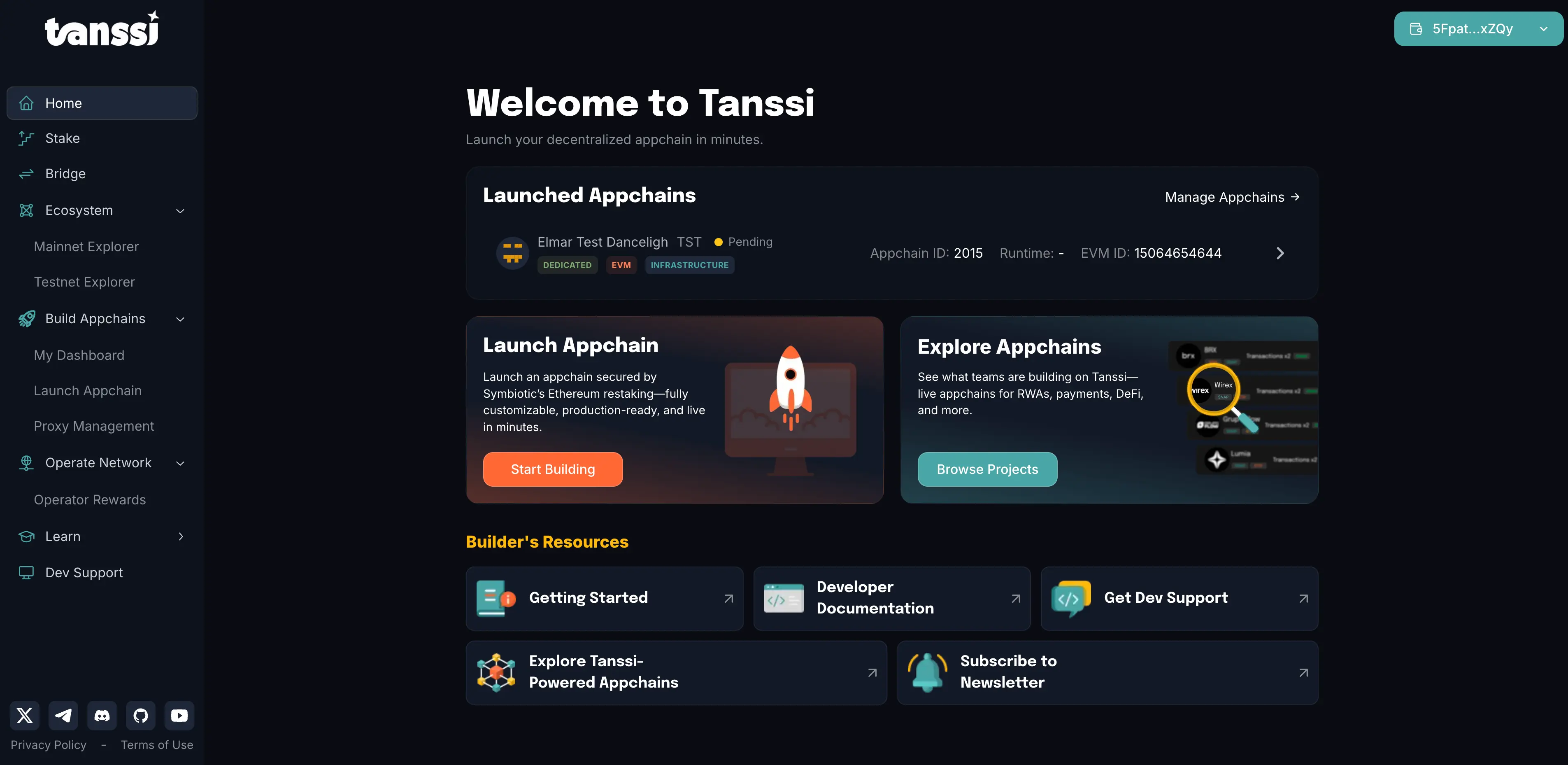This screenshot has height=765, width=1568.
Task: Open the wallet account dropdown chevron
Action: click(1543, 29)
